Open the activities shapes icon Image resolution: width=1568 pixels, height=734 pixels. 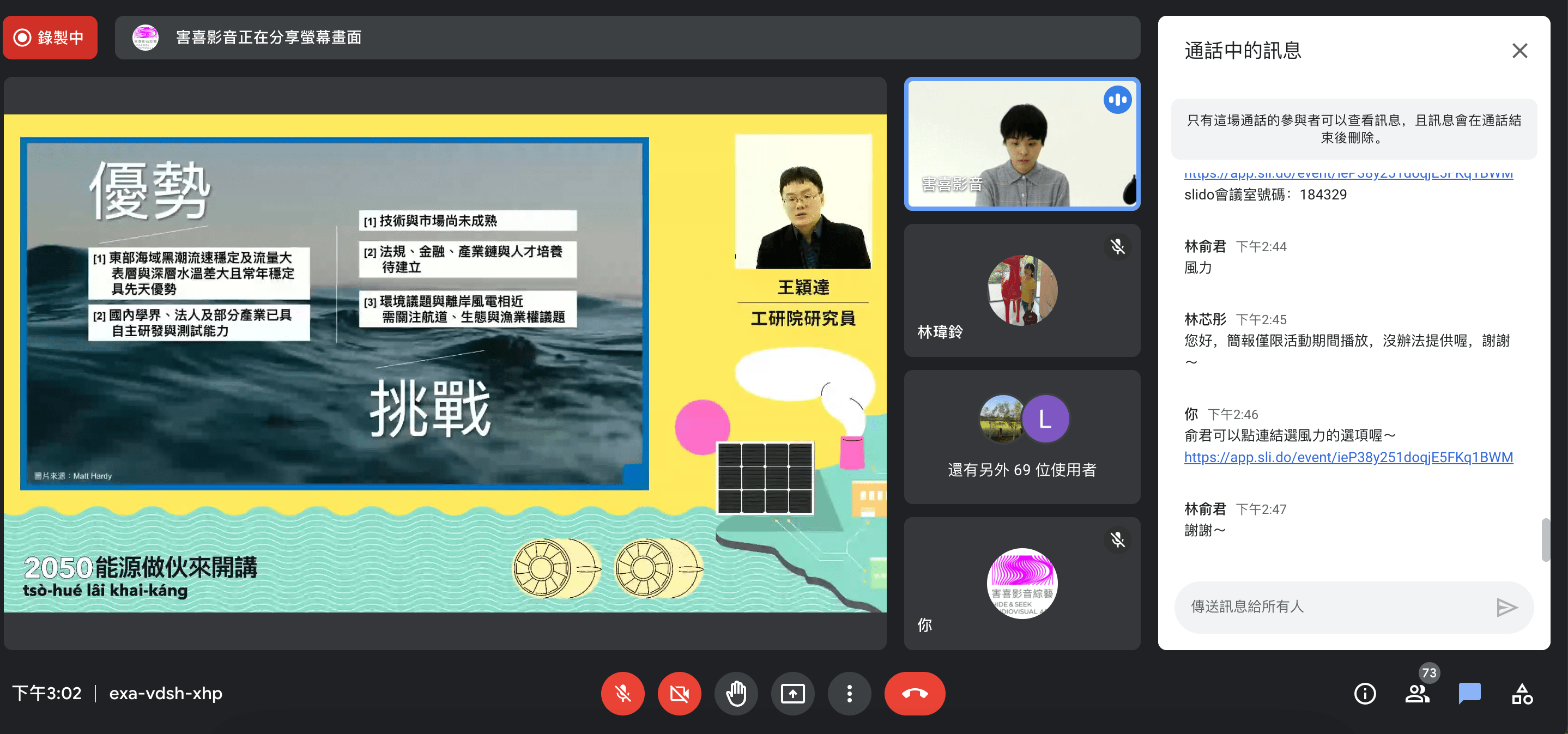[x=1521, y=693]
